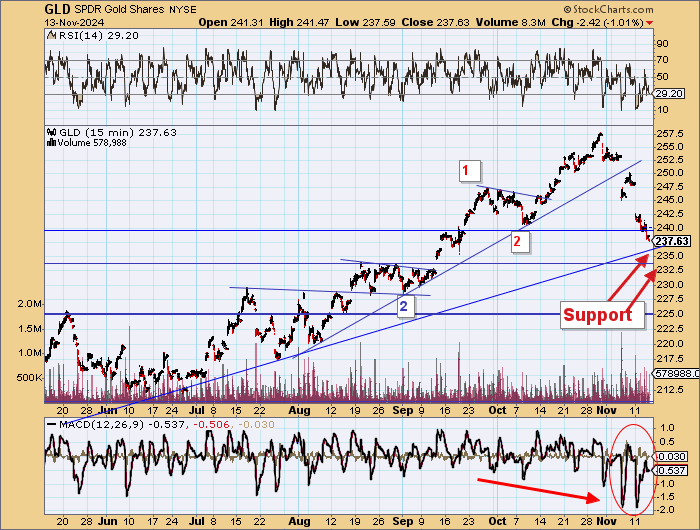
Task: Click 235.0 on the price axis
Action: (670, 255)
